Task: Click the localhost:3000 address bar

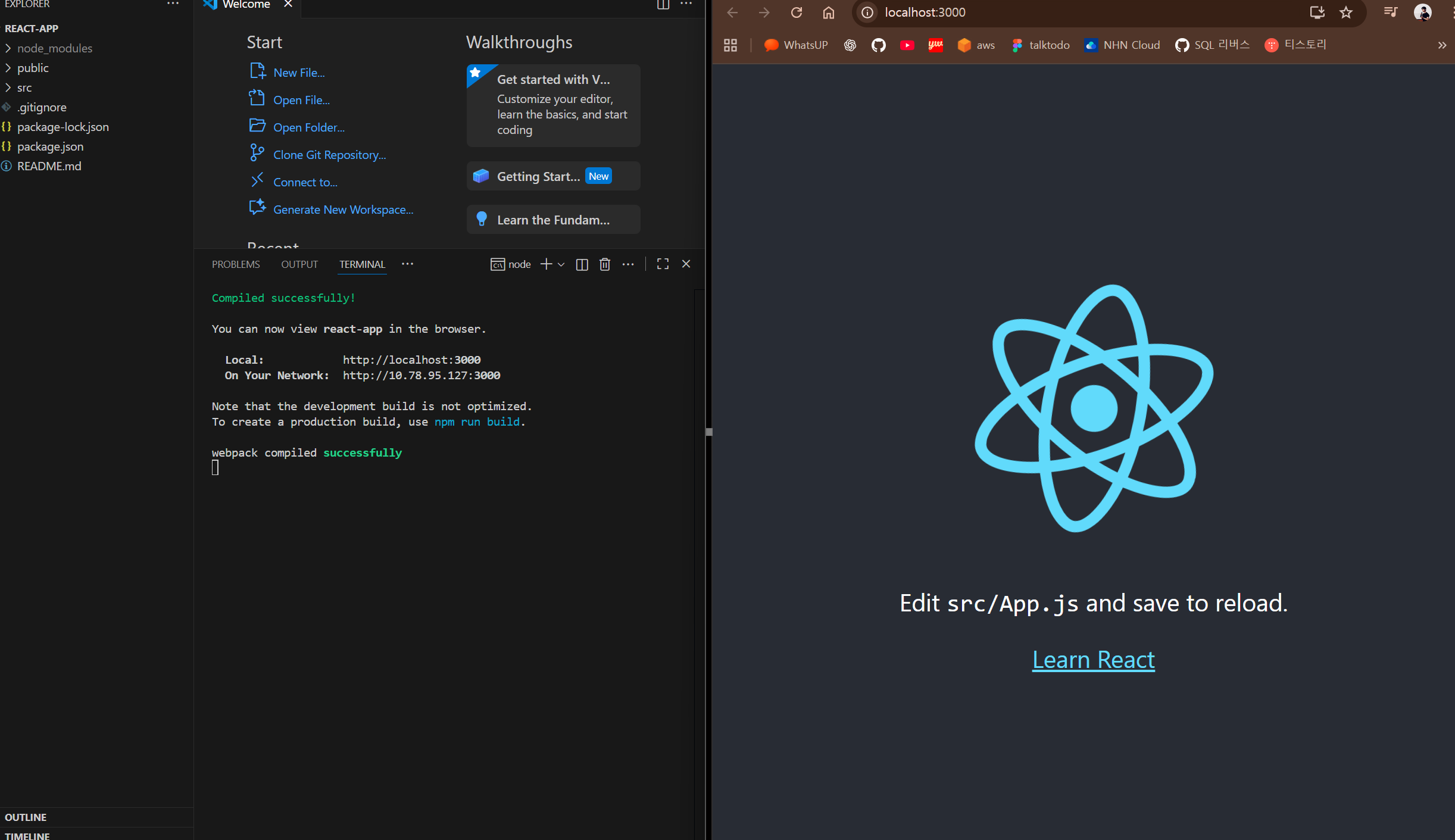Action: pyautogui.click(x=925, y=13)
